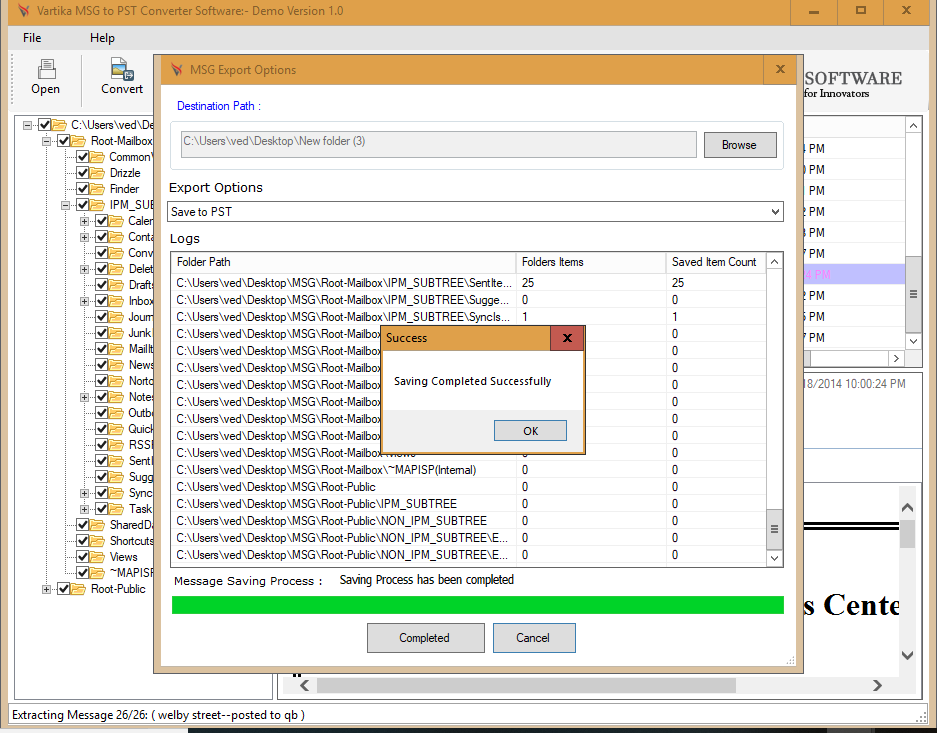Select the Root-Public\IPM_SUBTREE log row
Viewport: 937px width, 733px height.
pos(468,504)
